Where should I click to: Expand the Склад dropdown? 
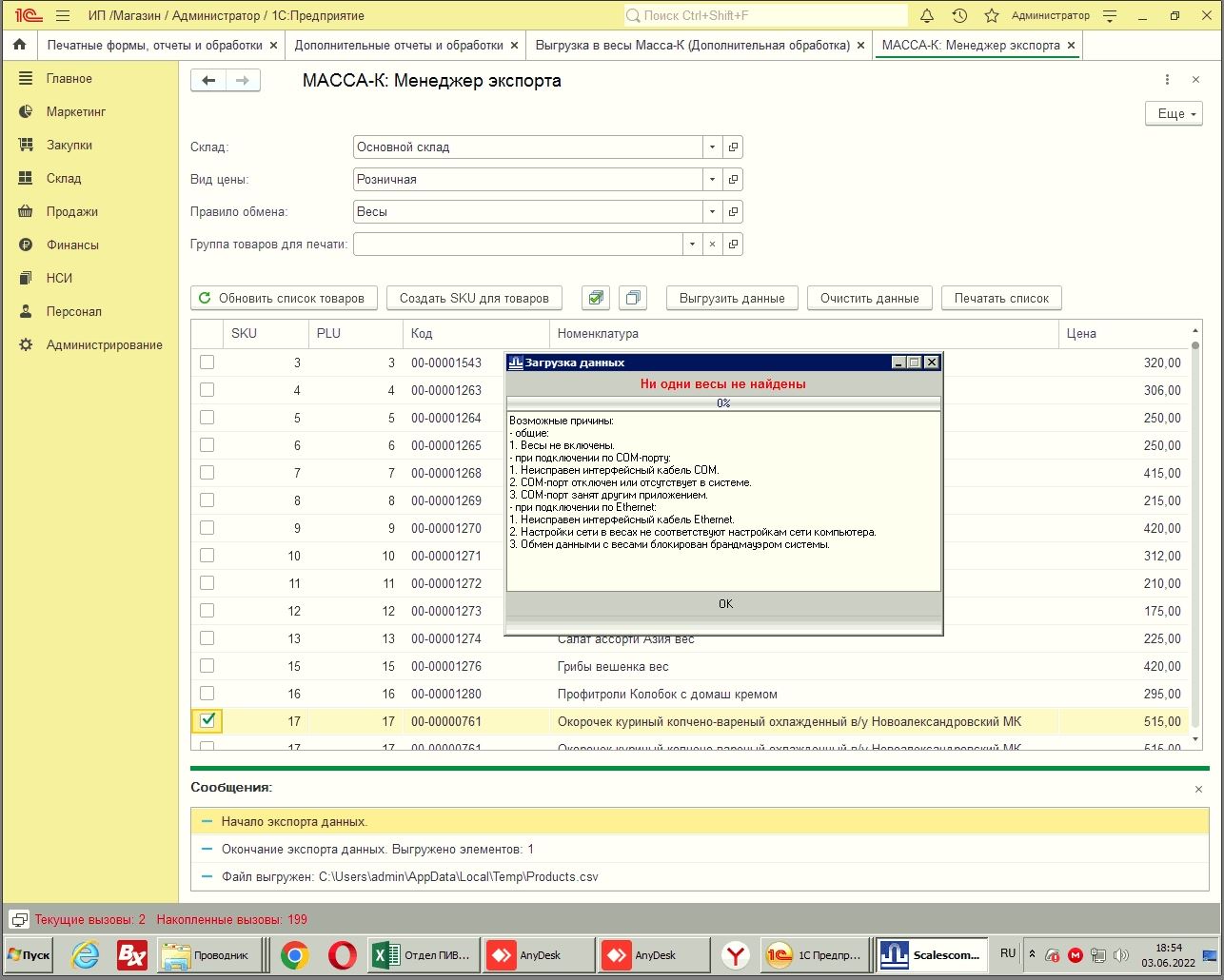(x=713, y=147)
